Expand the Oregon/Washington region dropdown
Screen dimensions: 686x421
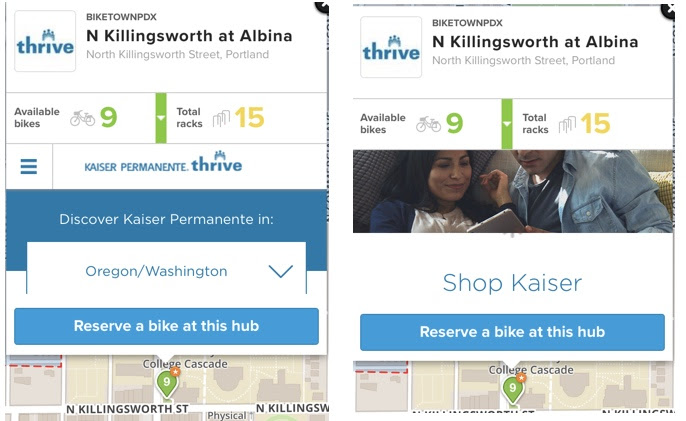coord(166,270)
